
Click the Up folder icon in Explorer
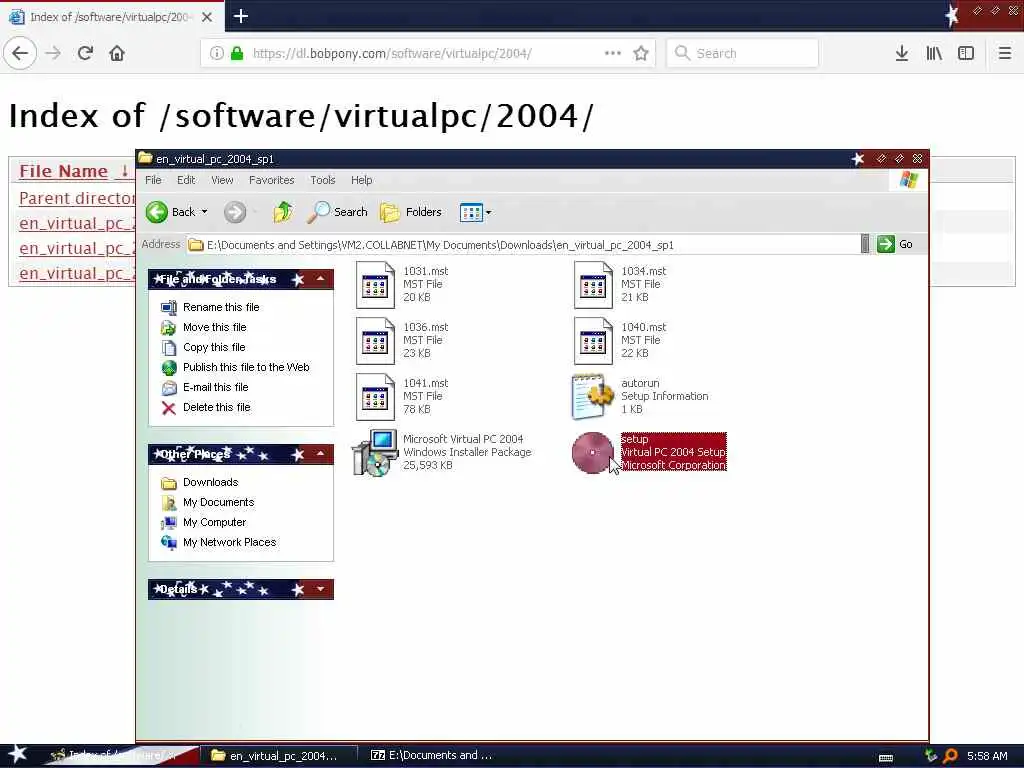point(283,212)
